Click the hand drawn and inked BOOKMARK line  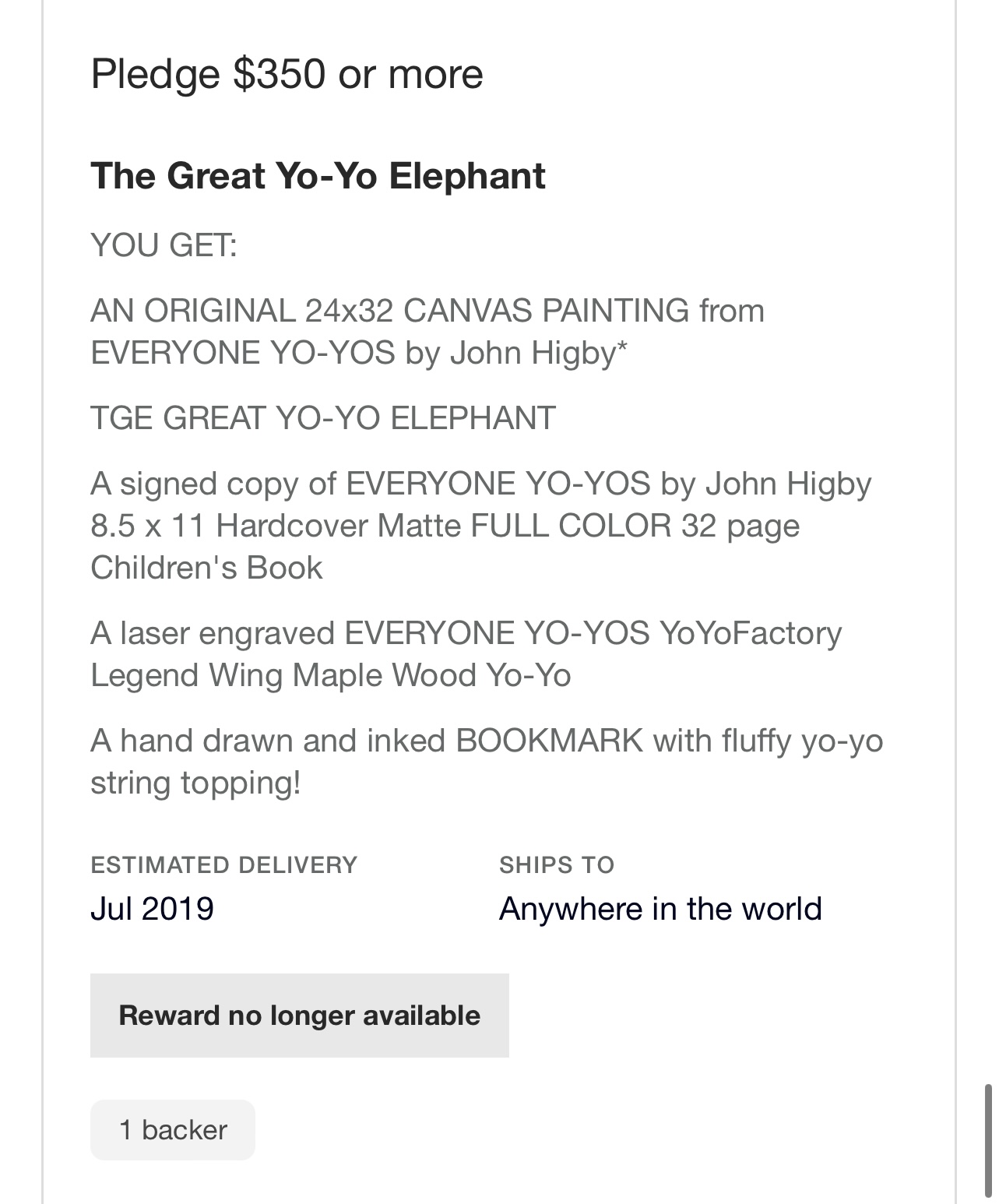coord(487,741)
